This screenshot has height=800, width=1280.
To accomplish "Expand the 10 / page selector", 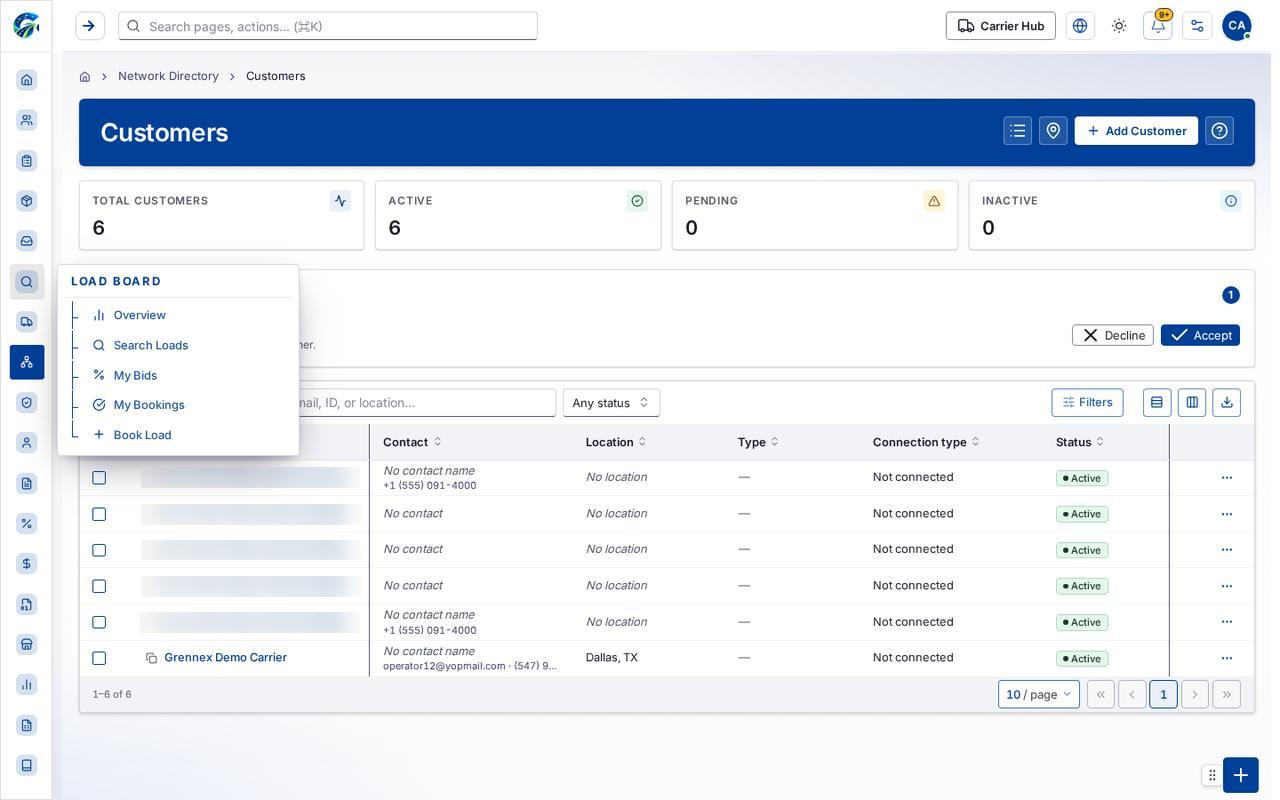I will coord(1039,694).
